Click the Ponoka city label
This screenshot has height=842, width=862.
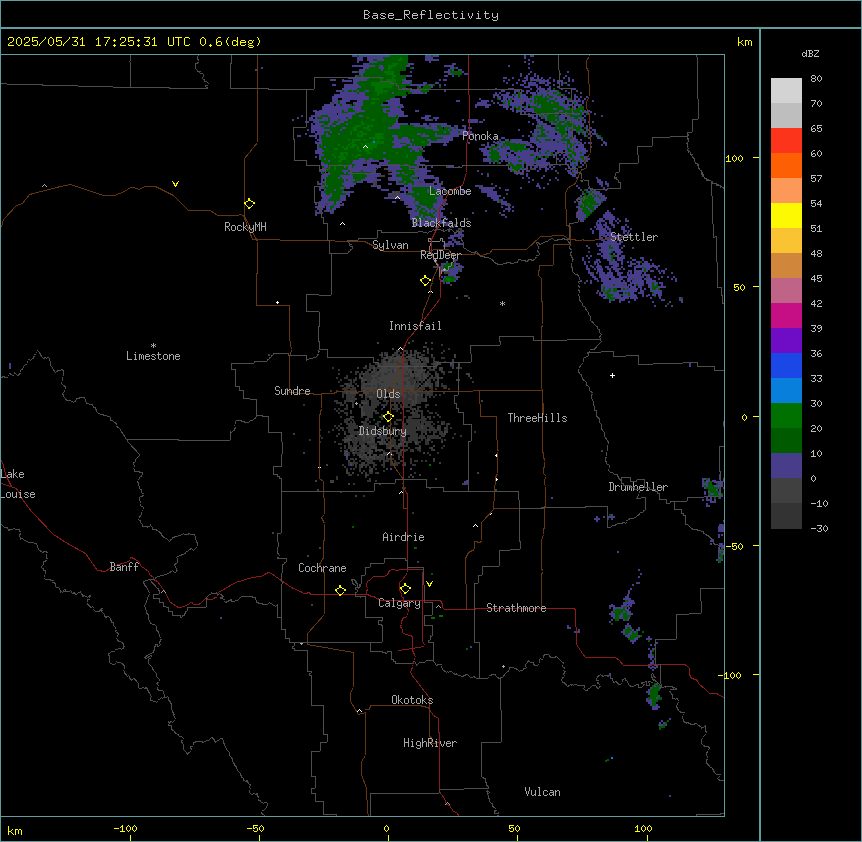(480, 136)
